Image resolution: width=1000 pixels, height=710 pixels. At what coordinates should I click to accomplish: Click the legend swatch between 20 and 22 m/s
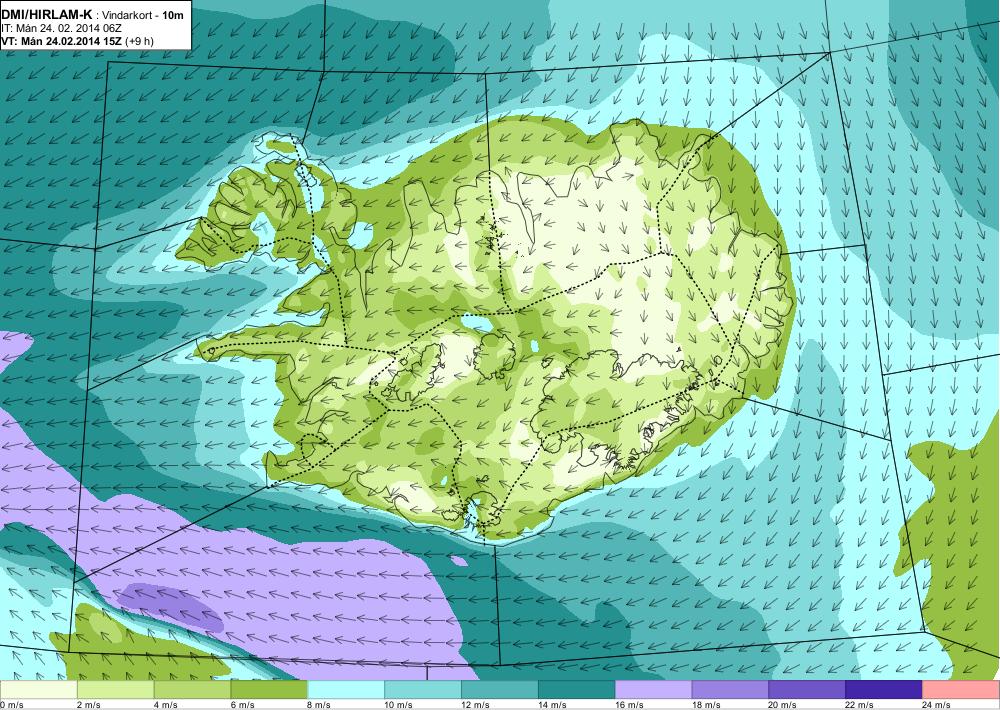coord(807,690)
